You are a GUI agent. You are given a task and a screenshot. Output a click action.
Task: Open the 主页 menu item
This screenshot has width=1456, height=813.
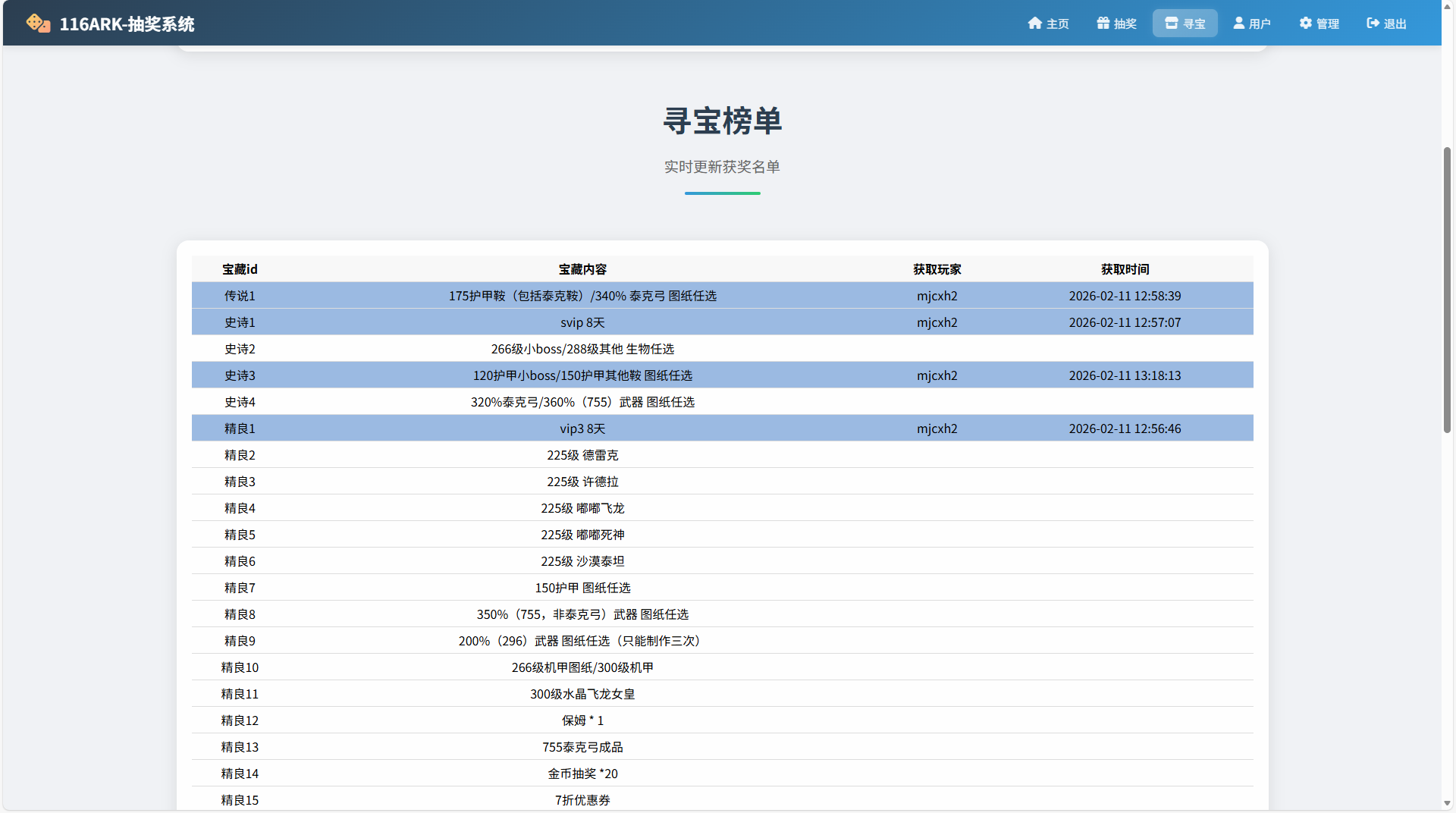point(1057,24)
